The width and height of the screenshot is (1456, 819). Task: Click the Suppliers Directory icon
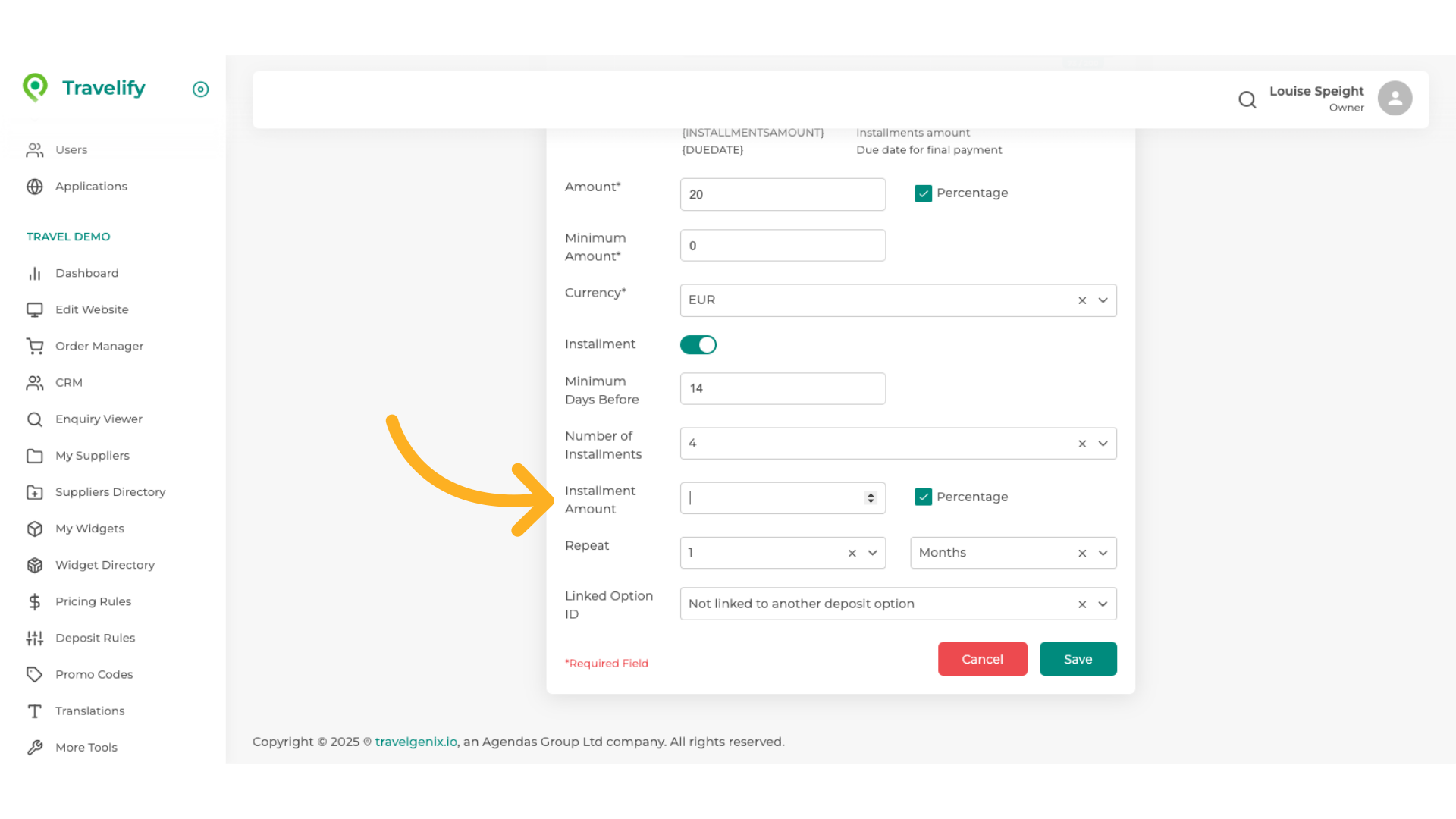coord(35,492)
